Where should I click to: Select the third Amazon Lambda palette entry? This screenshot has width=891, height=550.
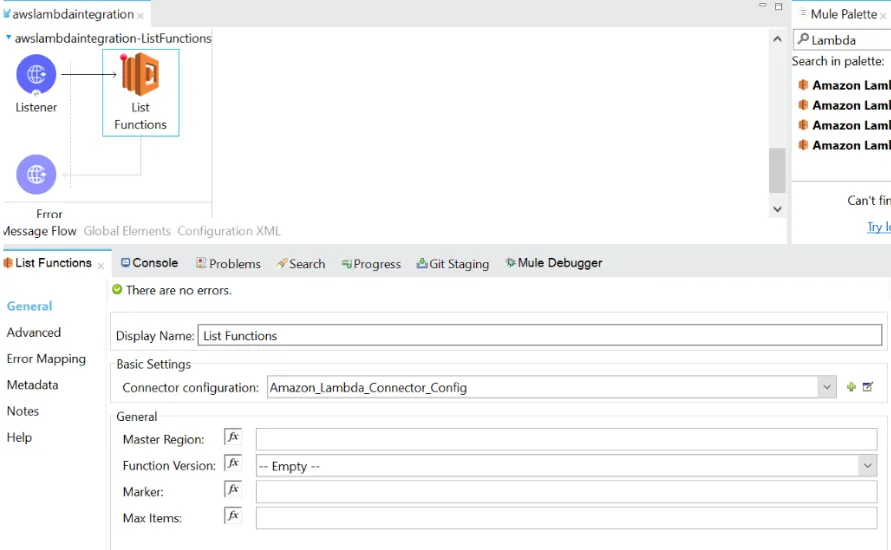click(x=844, y=125)
